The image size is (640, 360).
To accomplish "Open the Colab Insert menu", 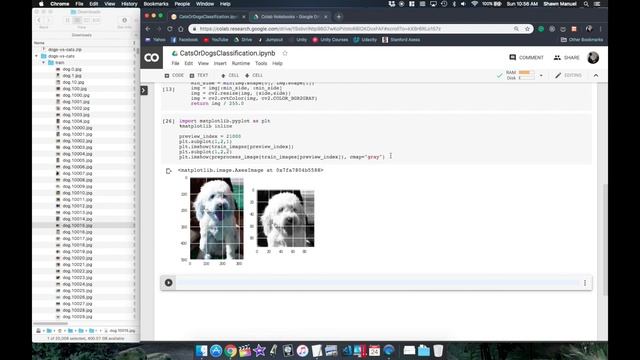I will [x=220, y=64].
